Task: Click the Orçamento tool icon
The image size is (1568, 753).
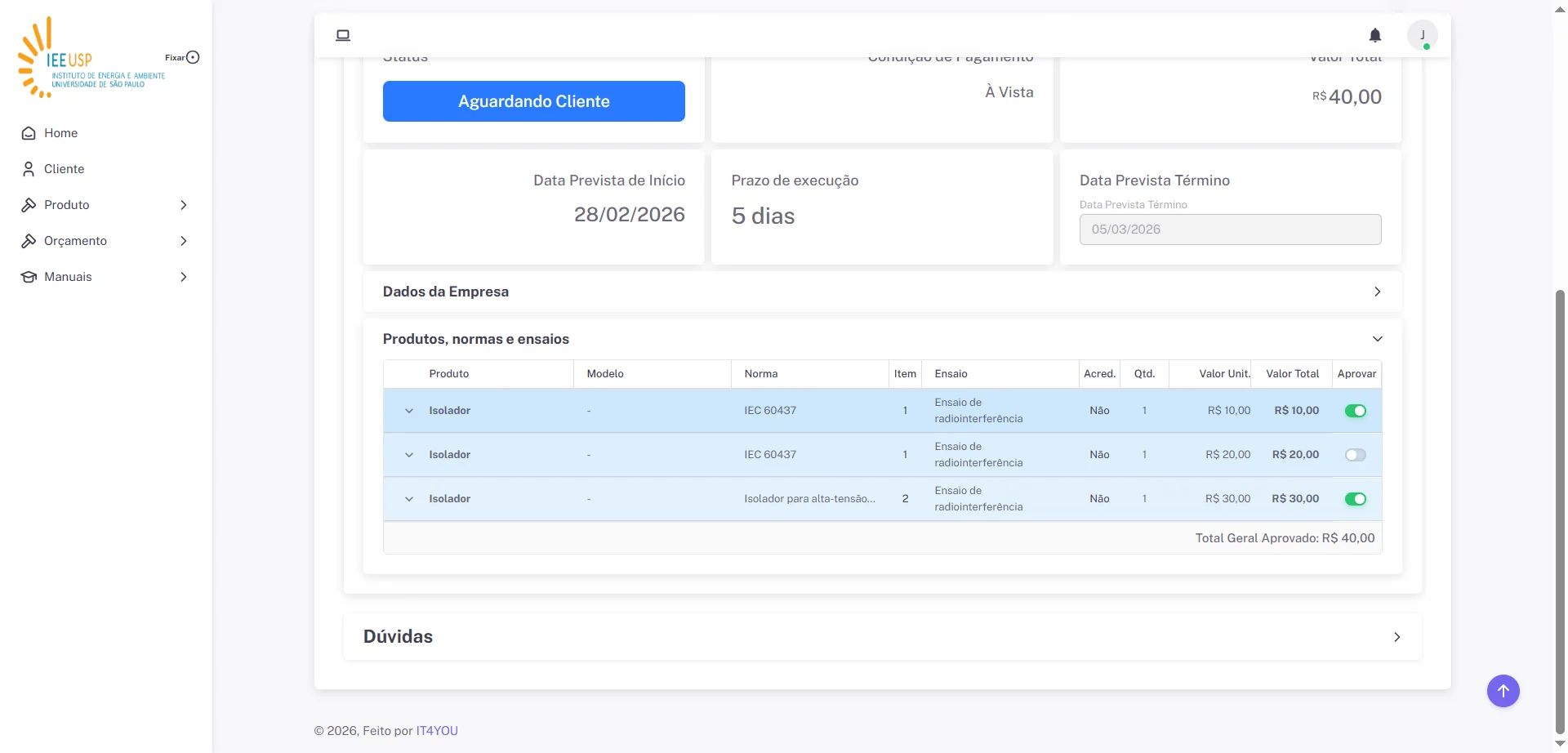Action: (29, 241)
